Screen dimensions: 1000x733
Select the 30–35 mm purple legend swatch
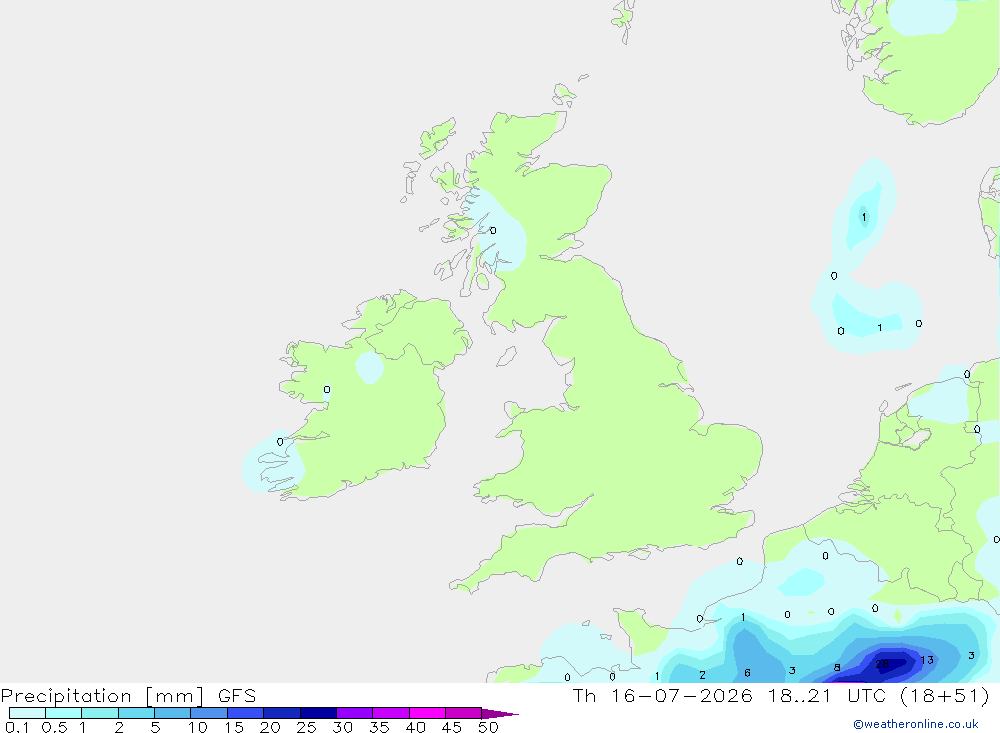click(x=355, y=713)
